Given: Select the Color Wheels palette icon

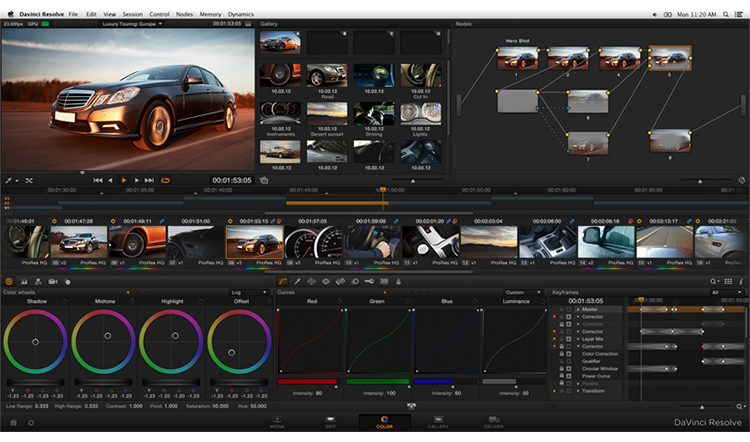Looking at the screenshot, I should pyautogui.click(x=9, y=282).
